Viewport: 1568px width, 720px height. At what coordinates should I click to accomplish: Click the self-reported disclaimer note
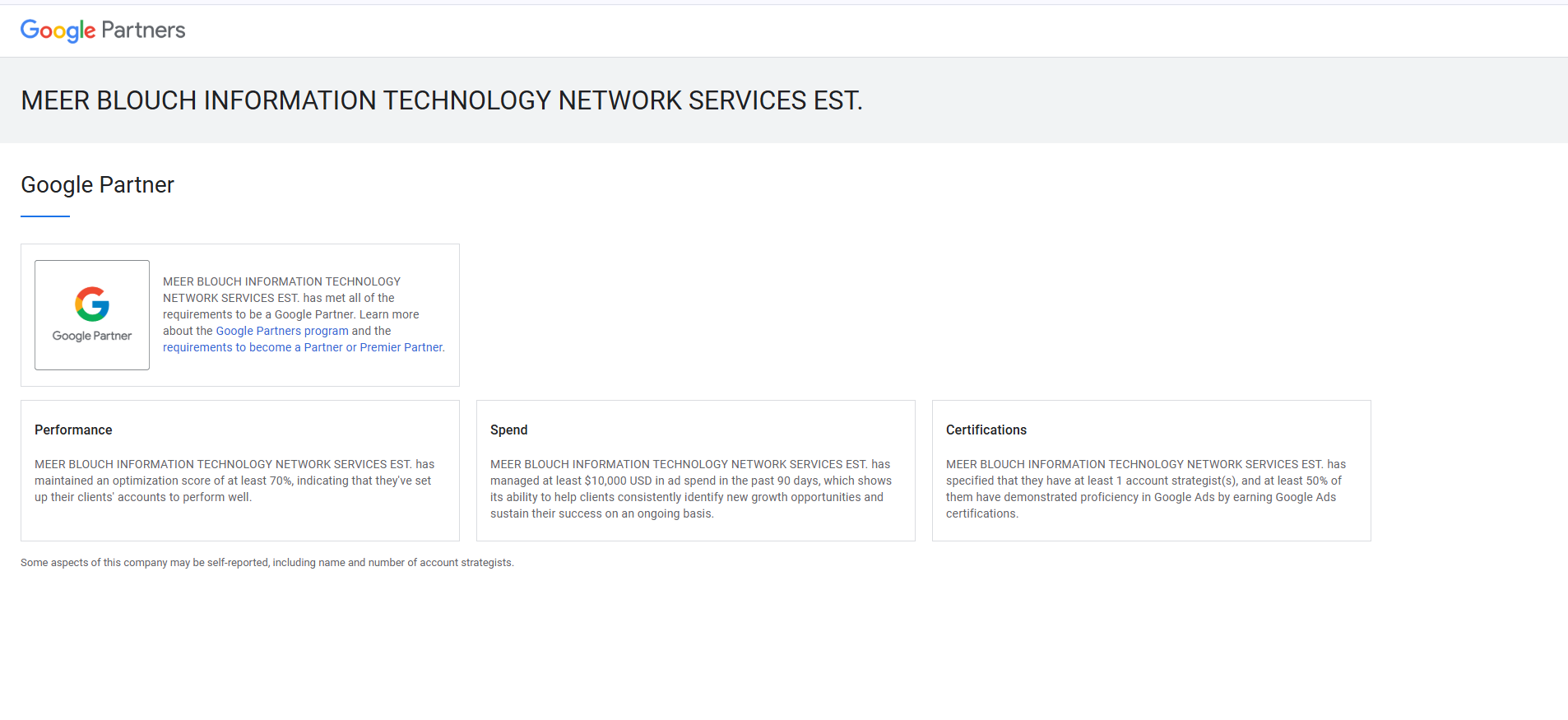coord(267,563)
